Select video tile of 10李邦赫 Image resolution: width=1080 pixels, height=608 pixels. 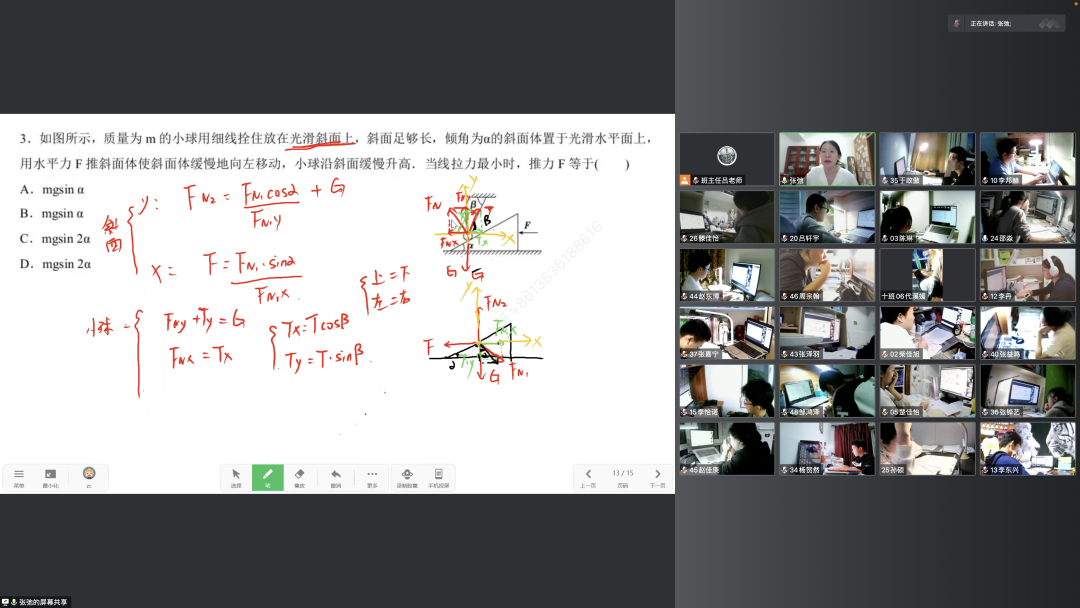coord(1028,159)
